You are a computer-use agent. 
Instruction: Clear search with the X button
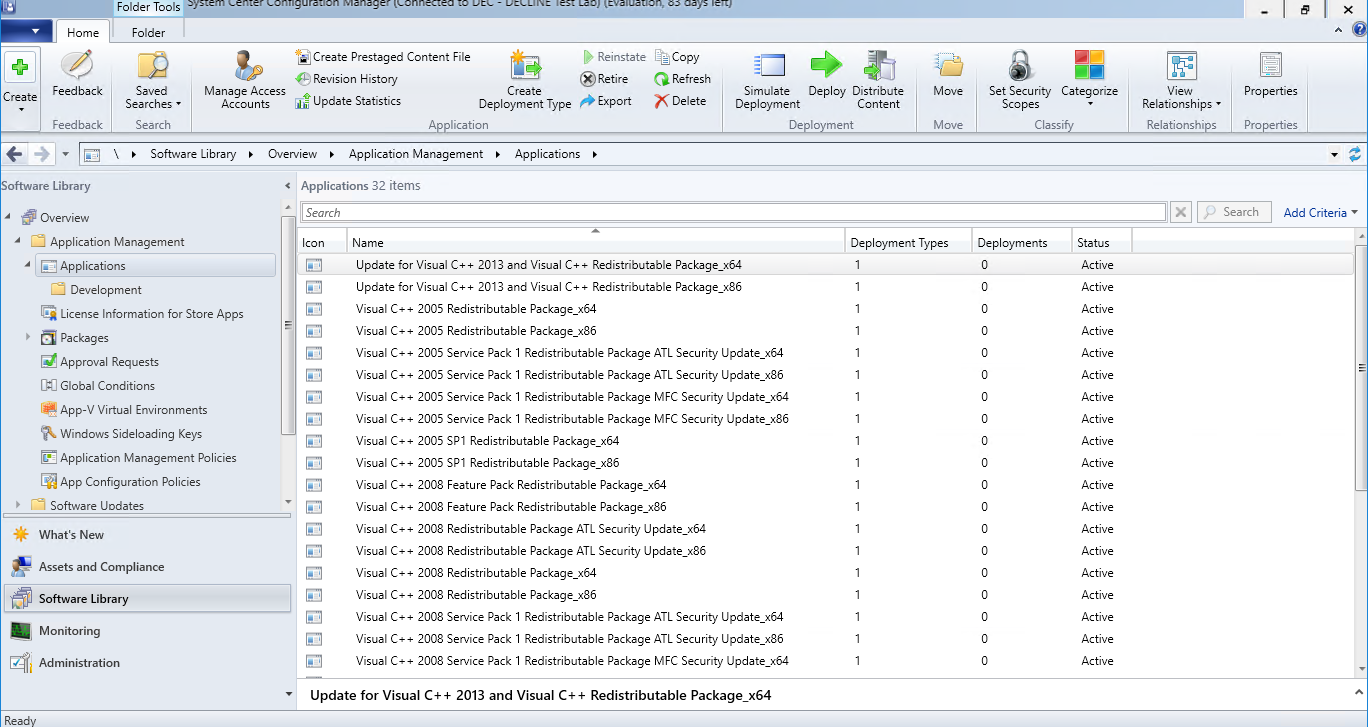(x=1181, y=212)
